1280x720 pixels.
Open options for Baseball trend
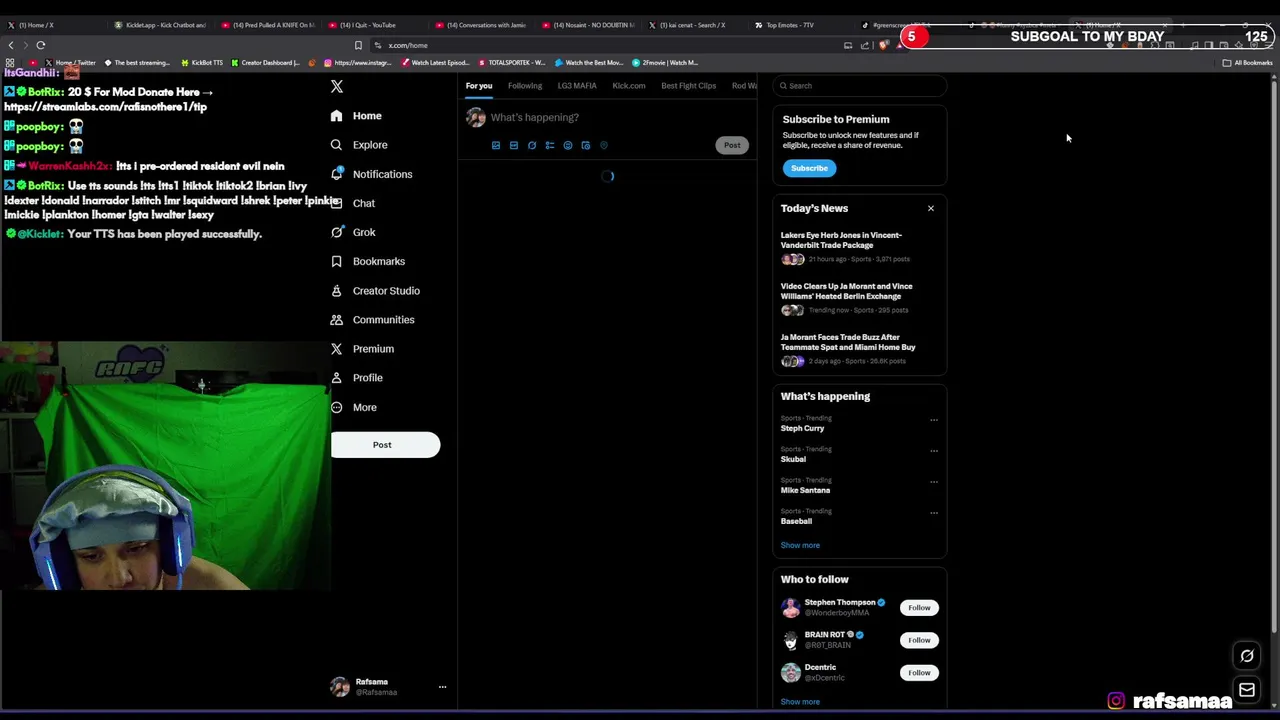[934, 513]
